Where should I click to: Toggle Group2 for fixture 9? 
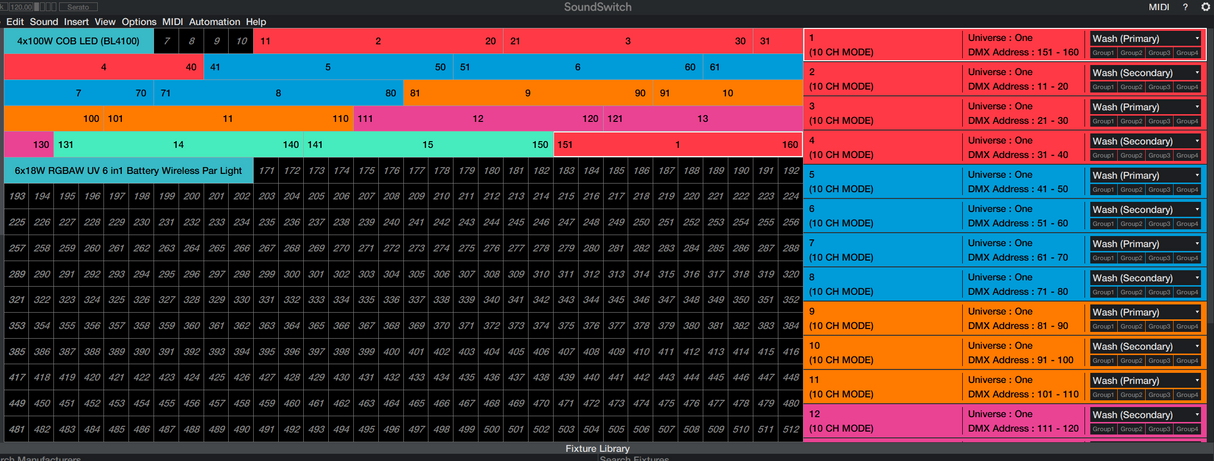pyautogui.click(x=1131, y=326)
